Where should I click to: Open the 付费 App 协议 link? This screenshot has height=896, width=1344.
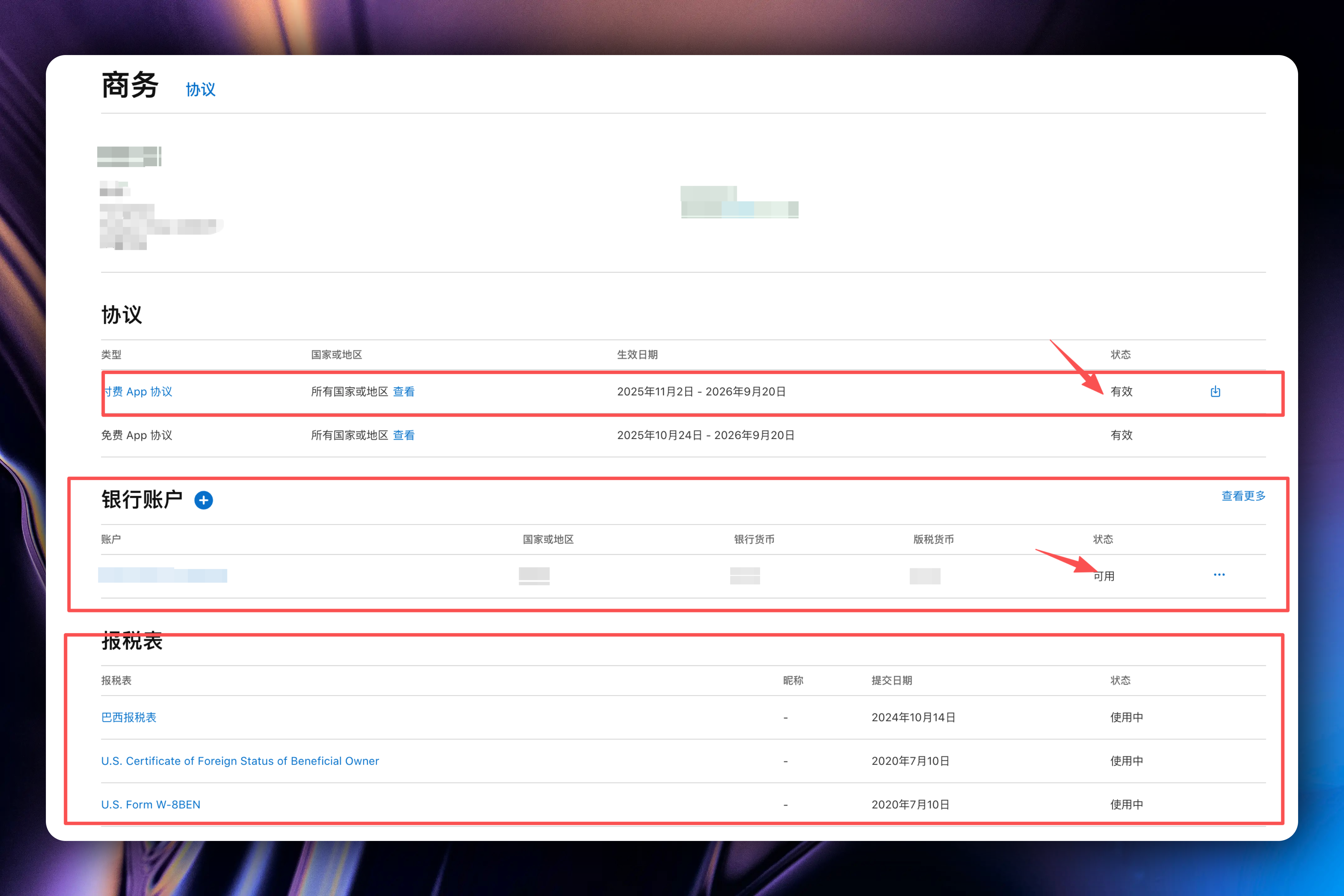click(x=138, y=391)
